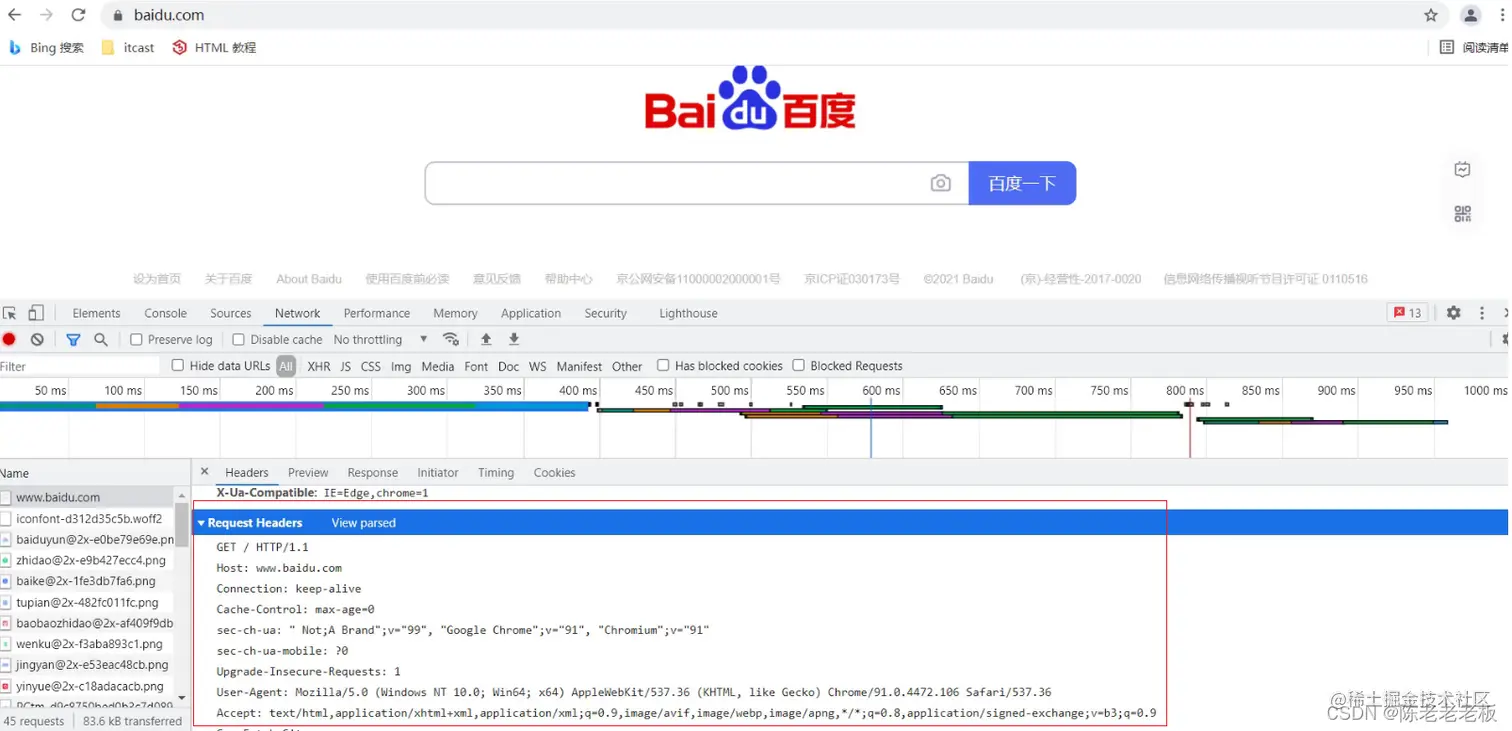The height and width of the screenshot is (731, 1512).
Task: Open the 设为首页 footer link
Action: (x=157, y=279)
